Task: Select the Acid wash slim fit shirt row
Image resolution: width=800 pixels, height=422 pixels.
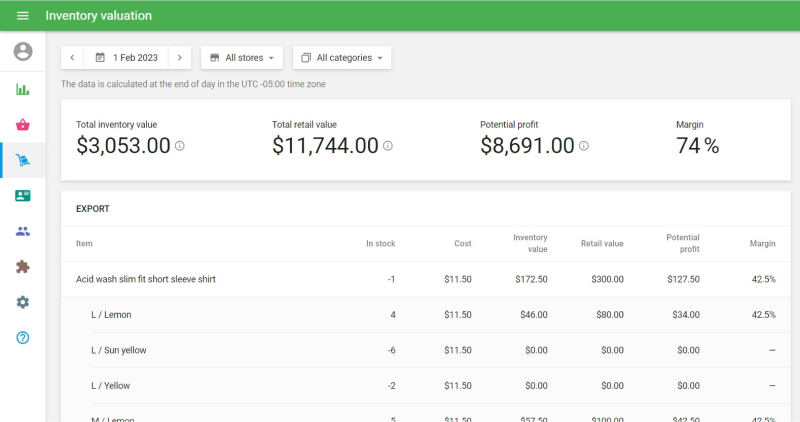Action: click(x=146, y=279)
